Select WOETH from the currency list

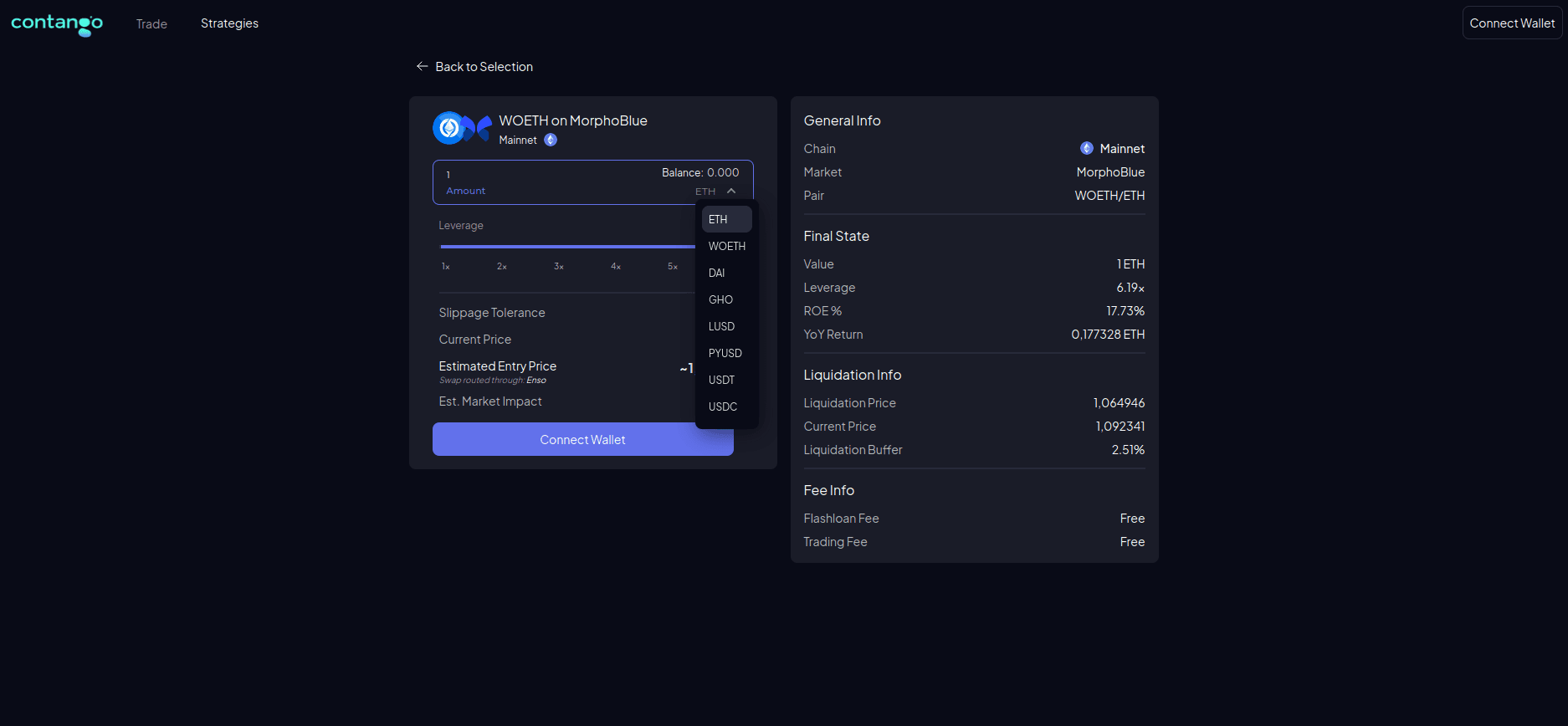click(x=726, y=246)
